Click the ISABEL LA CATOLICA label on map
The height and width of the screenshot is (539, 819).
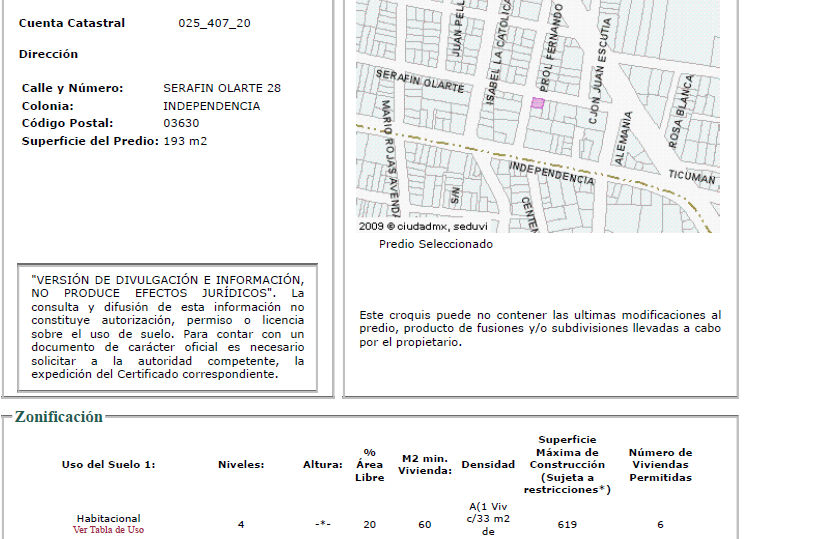pos(497,52)
